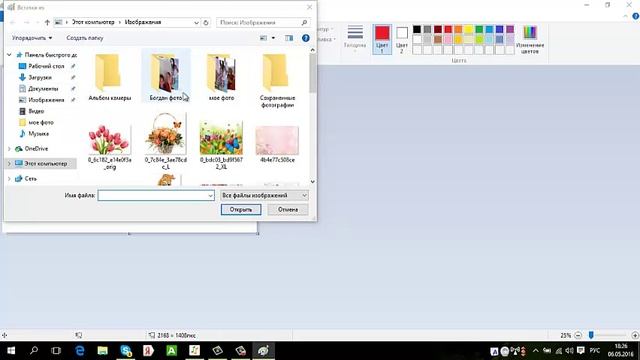Image resolution: width=640 pixels, height=360 pixels.
Task: Open Windows taskbar search
Action: pyautogui.click(x=34, y=351)
